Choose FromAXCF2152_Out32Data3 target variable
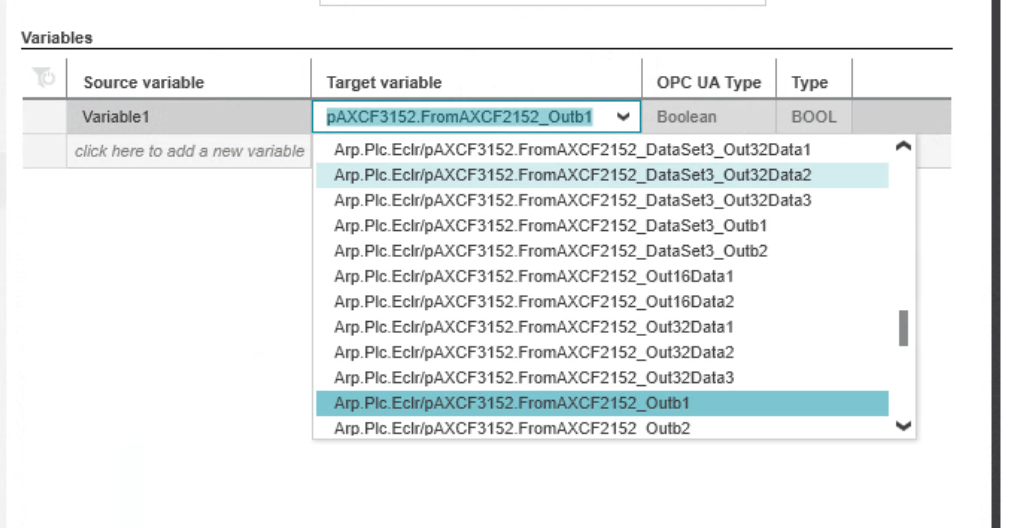This screenshot has width=1022, height=528. point(602,377)
